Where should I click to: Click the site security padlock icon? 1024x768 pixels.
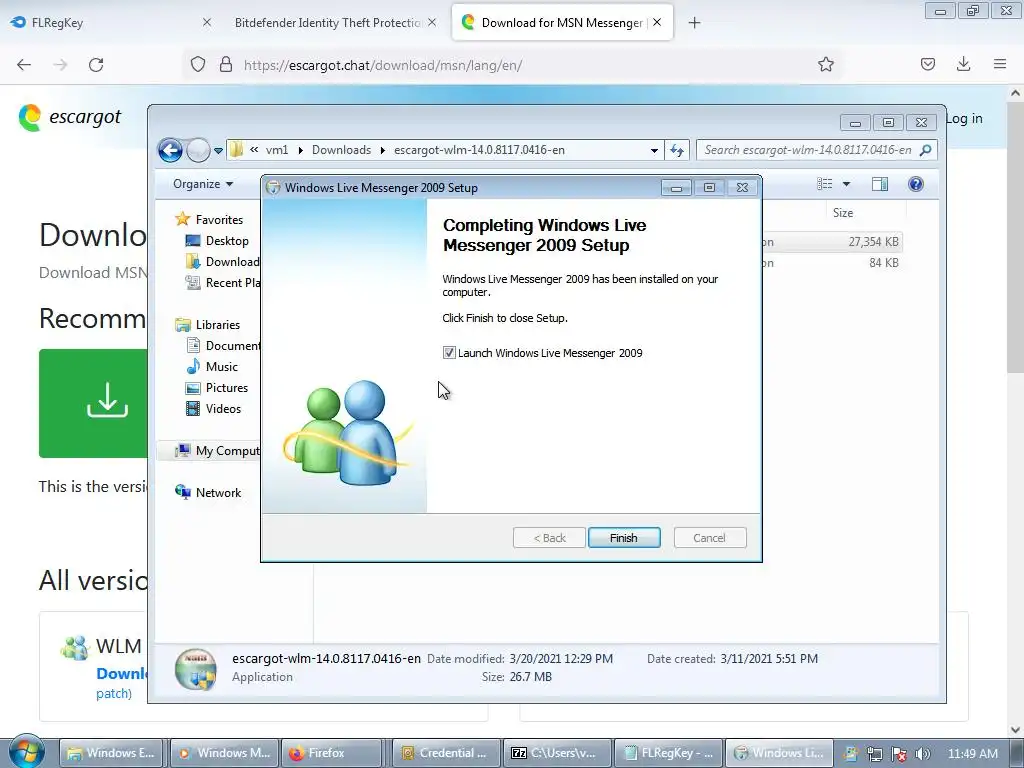pos(225,65)
